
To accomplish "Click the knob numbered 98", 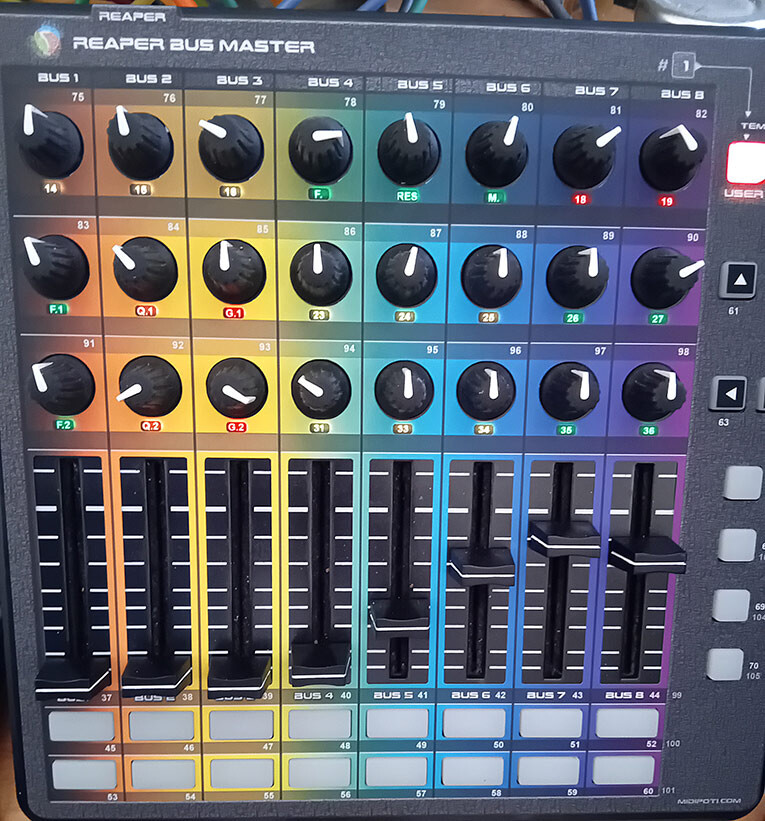I will point(653,392).
